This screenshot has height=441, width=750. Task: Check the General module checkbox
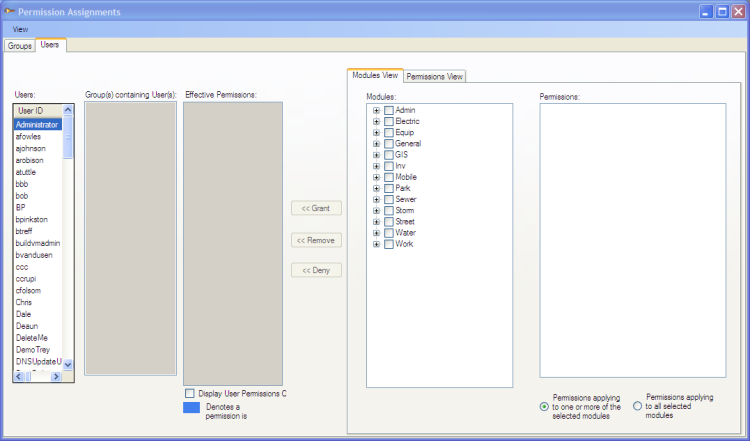pos(389,143)
